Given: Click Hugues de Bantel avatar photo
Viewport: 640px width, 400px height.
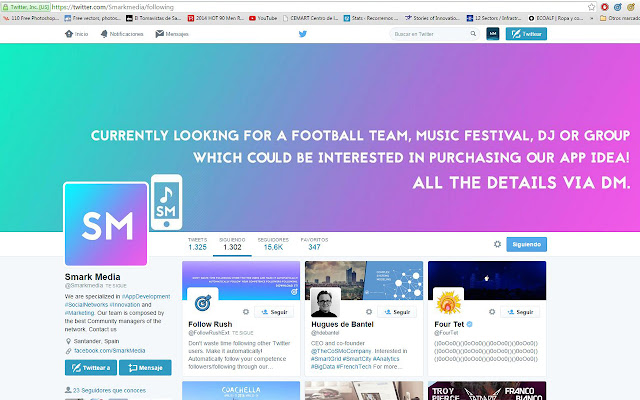Looking at the screenshot, I should pyautogui.click(x=325, y=303).
